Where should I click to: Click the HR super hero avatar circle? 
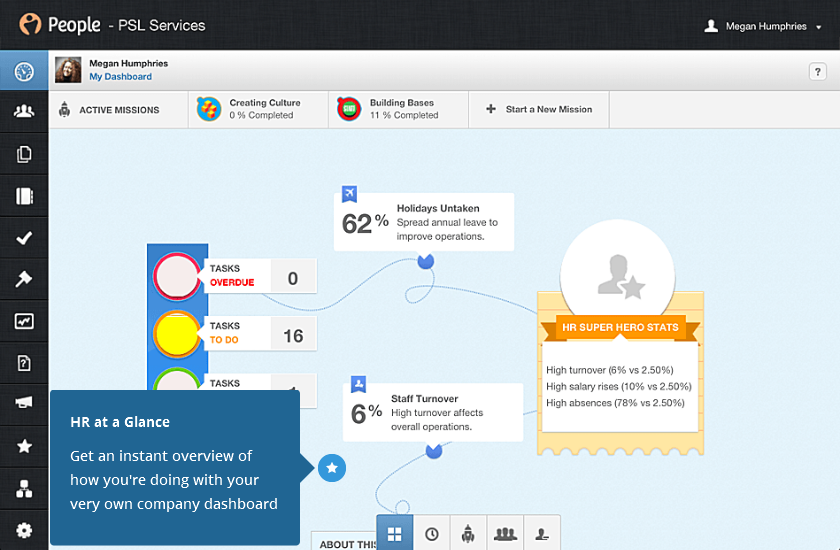(x=618, y=273)
